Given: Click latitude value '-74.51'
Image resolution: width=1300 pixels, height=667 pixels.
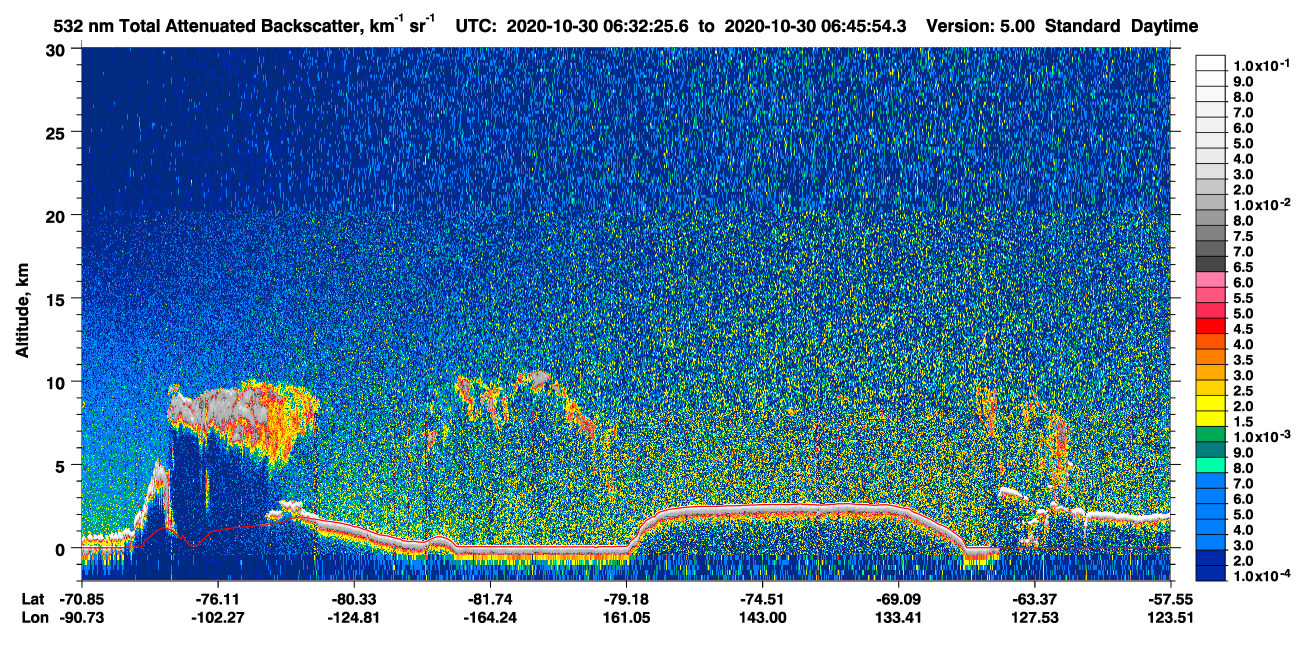Looking at the screenshot, I should [x=762, y=599].
